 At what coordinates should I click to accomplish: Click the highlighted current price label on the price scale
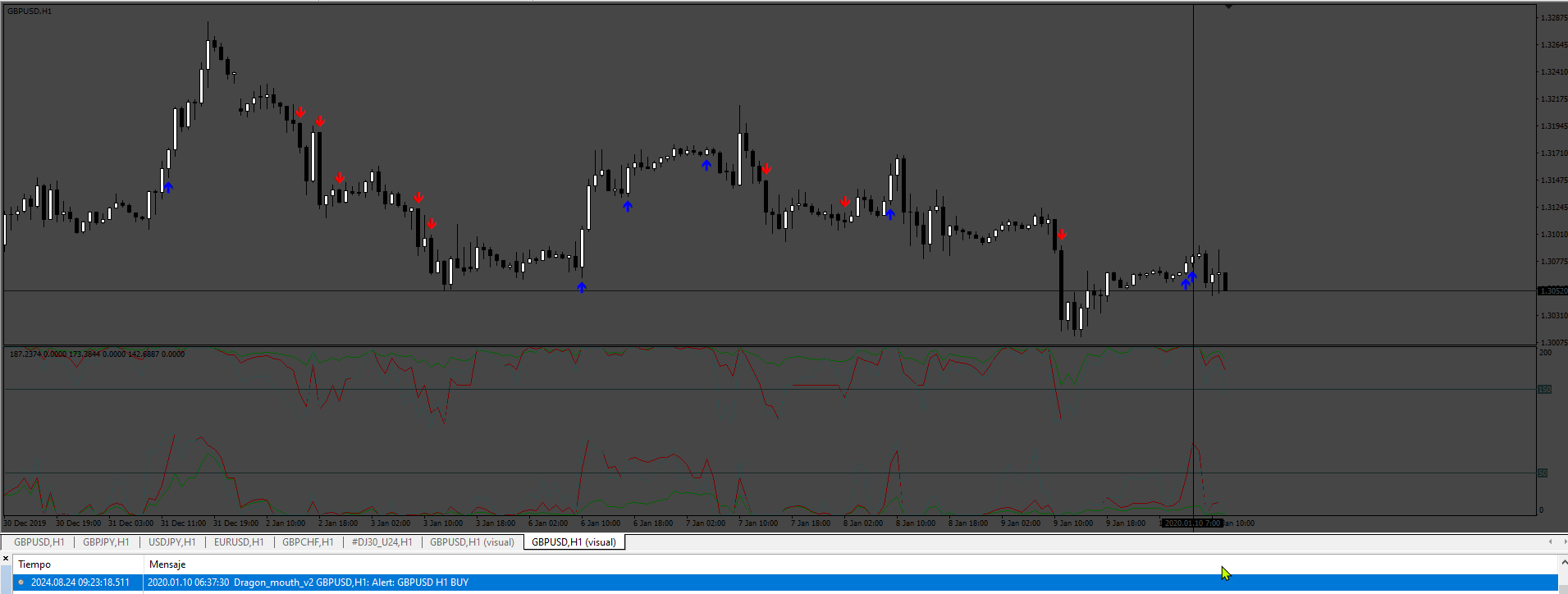click(x=1552, y=291)
